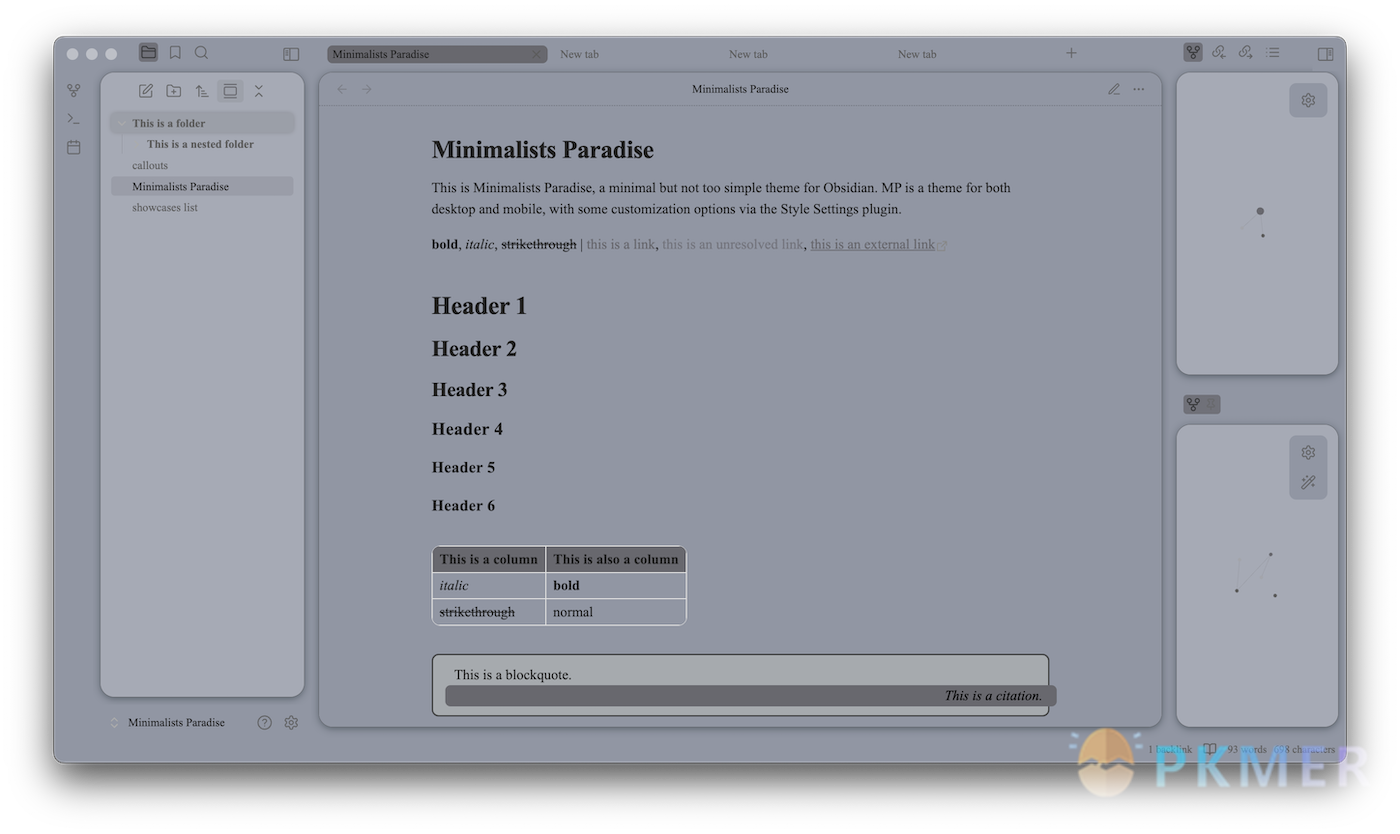The width and height of the screenshot is (1400, 834).
Task: Show outgoing links panel
Action: (x=1246, y=52)
